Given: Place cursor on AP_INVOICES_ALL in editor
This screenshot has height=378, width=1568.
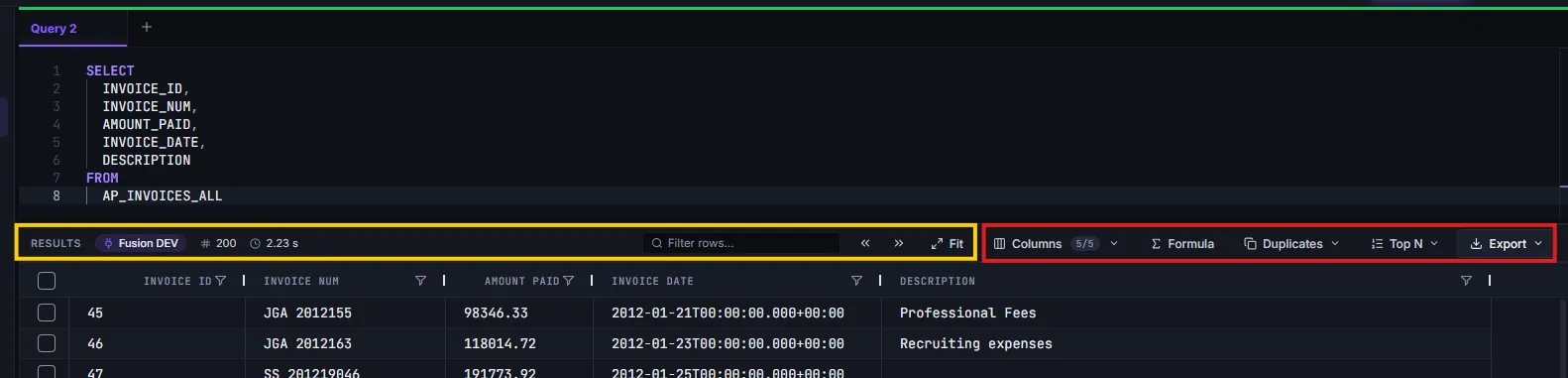Looking at the screenshot, I should [x=163, y=195].
